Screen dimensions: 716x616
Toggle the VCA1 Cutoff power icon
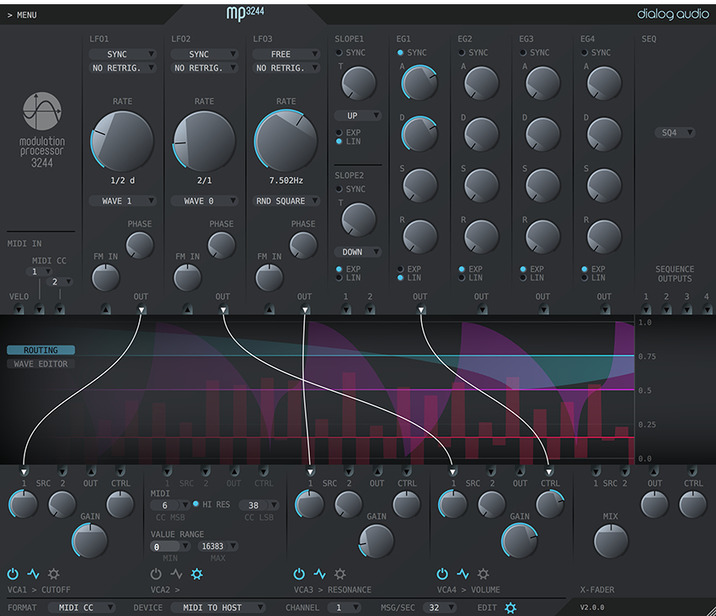pyautogui.click(x=13, y=574)
